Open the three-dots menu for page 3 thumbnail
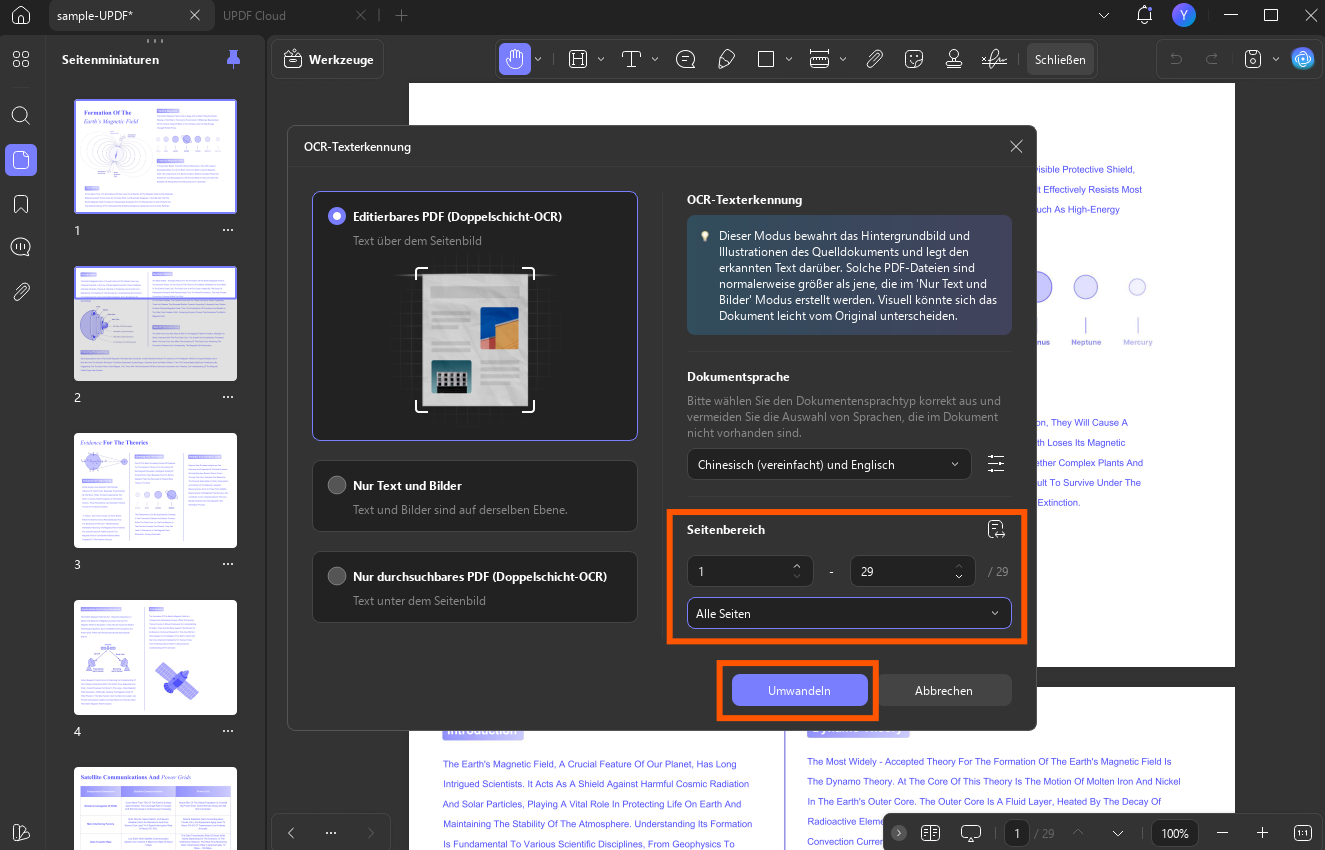This screenshot has height=850, width=1325. 228,564
